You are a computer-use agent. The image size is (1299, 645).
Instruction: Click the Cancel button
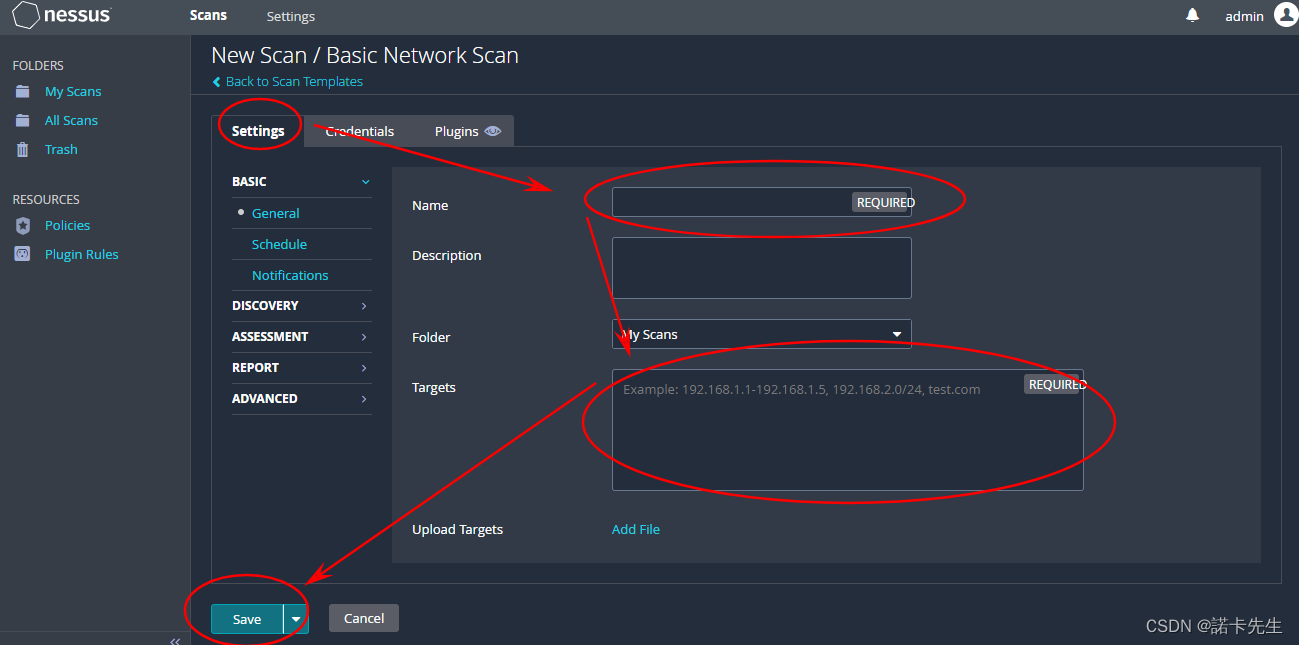[364, 618]
